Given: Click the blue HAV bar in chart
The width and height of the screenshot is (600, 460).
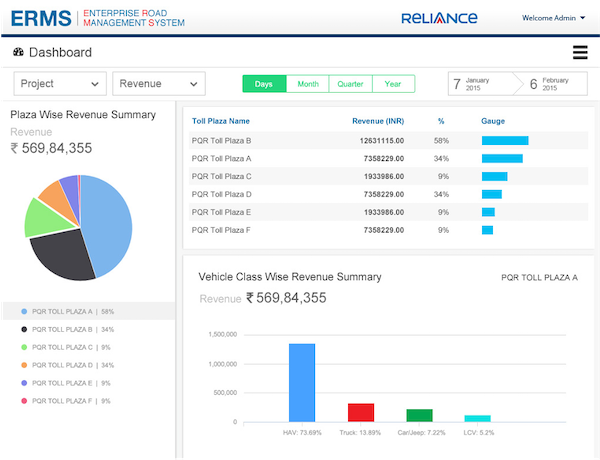Looking at the screenshot, I should pyautogui.click(x=302, y=382).
